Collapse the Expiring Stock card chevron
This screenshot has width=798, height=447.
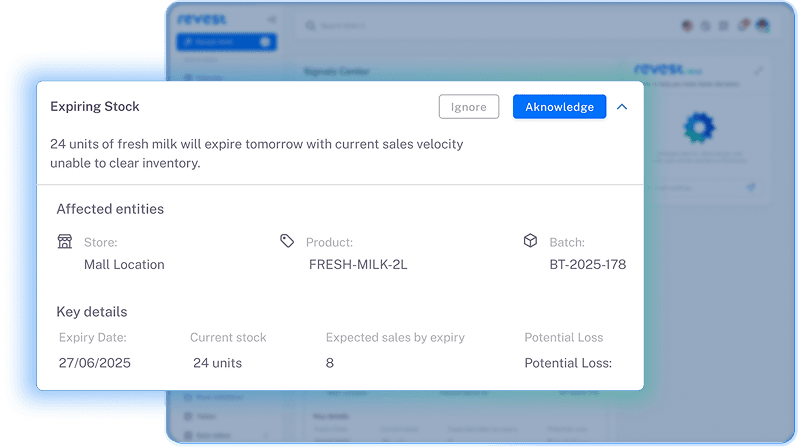[622, 107]
